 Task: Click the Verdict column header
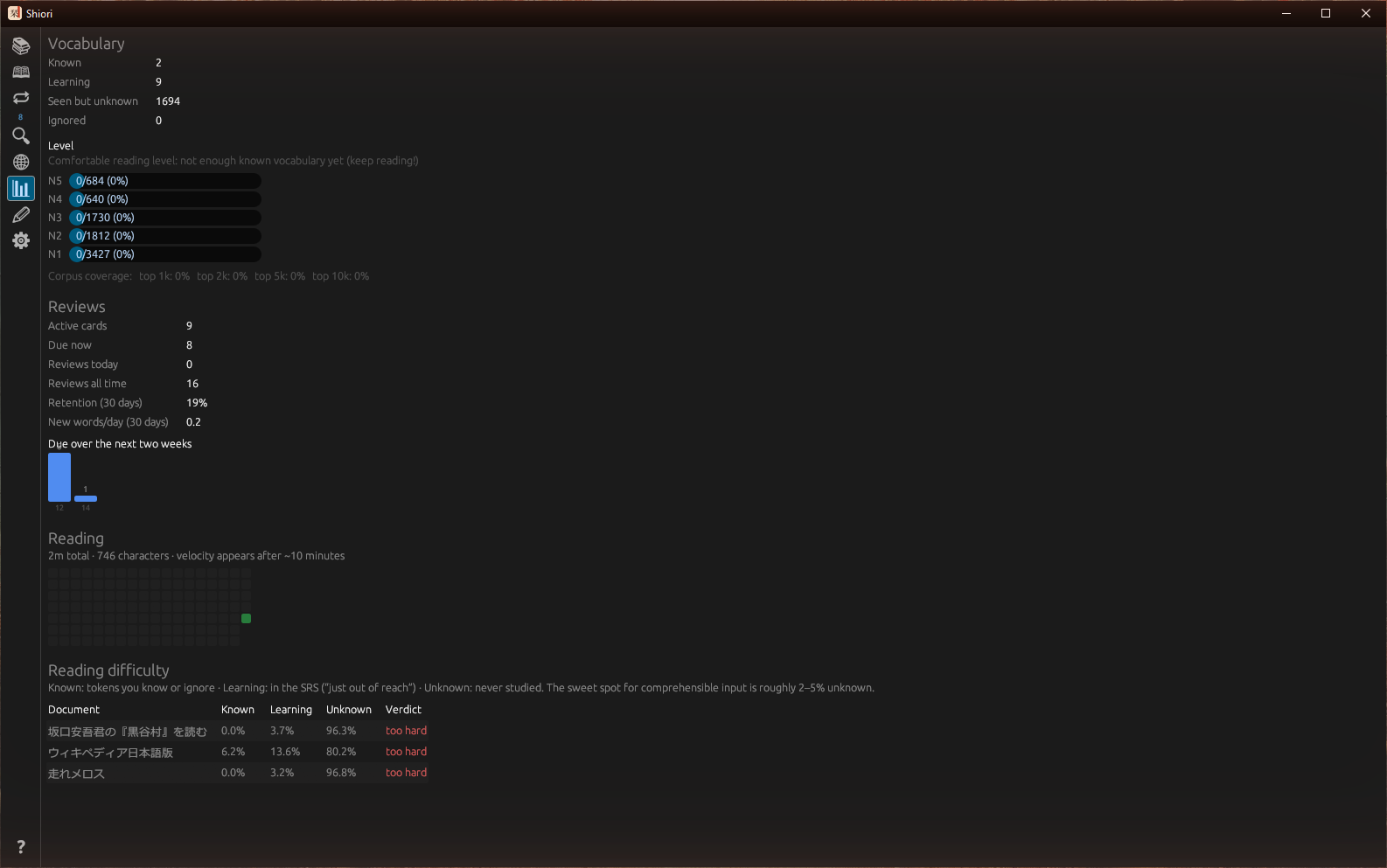tap(403, 710)
